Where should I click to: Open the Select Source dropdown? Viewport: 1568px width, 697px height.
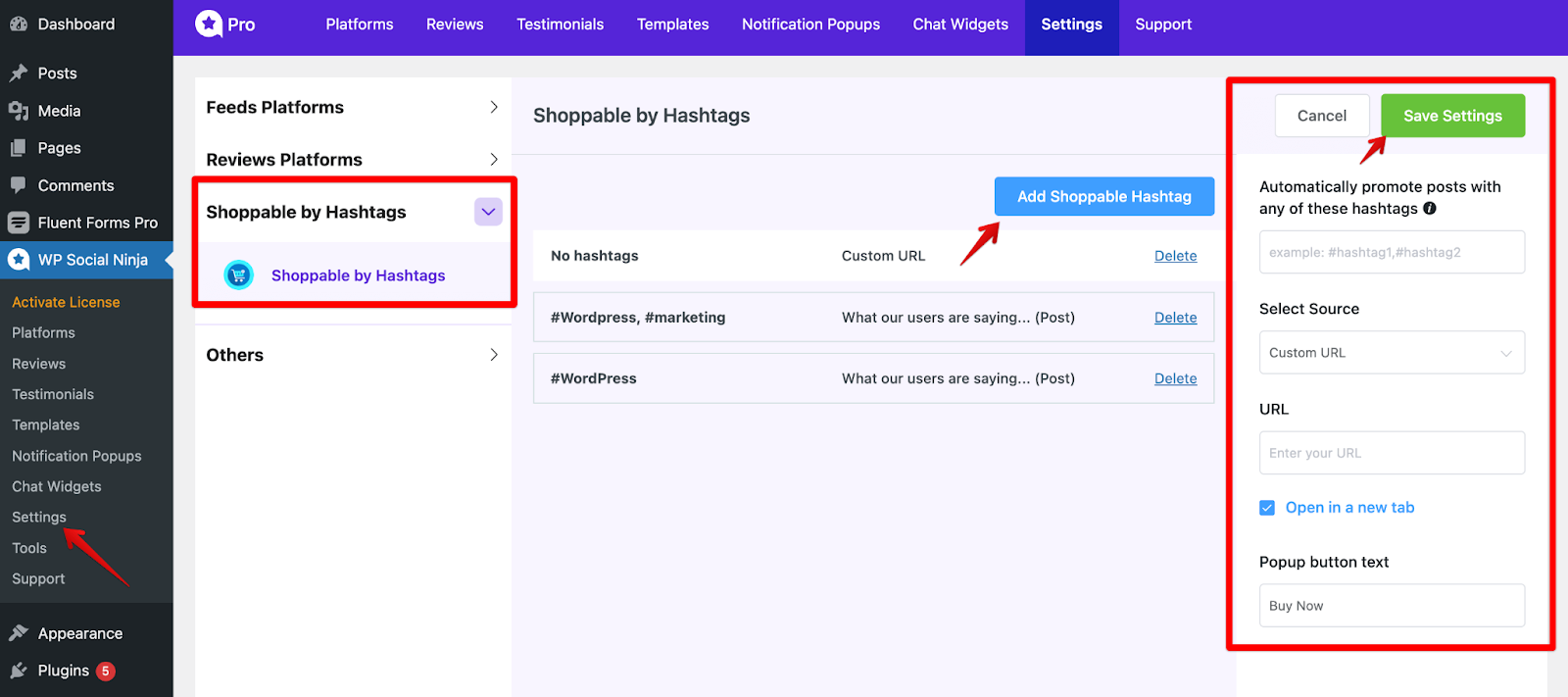point(1391,353)
